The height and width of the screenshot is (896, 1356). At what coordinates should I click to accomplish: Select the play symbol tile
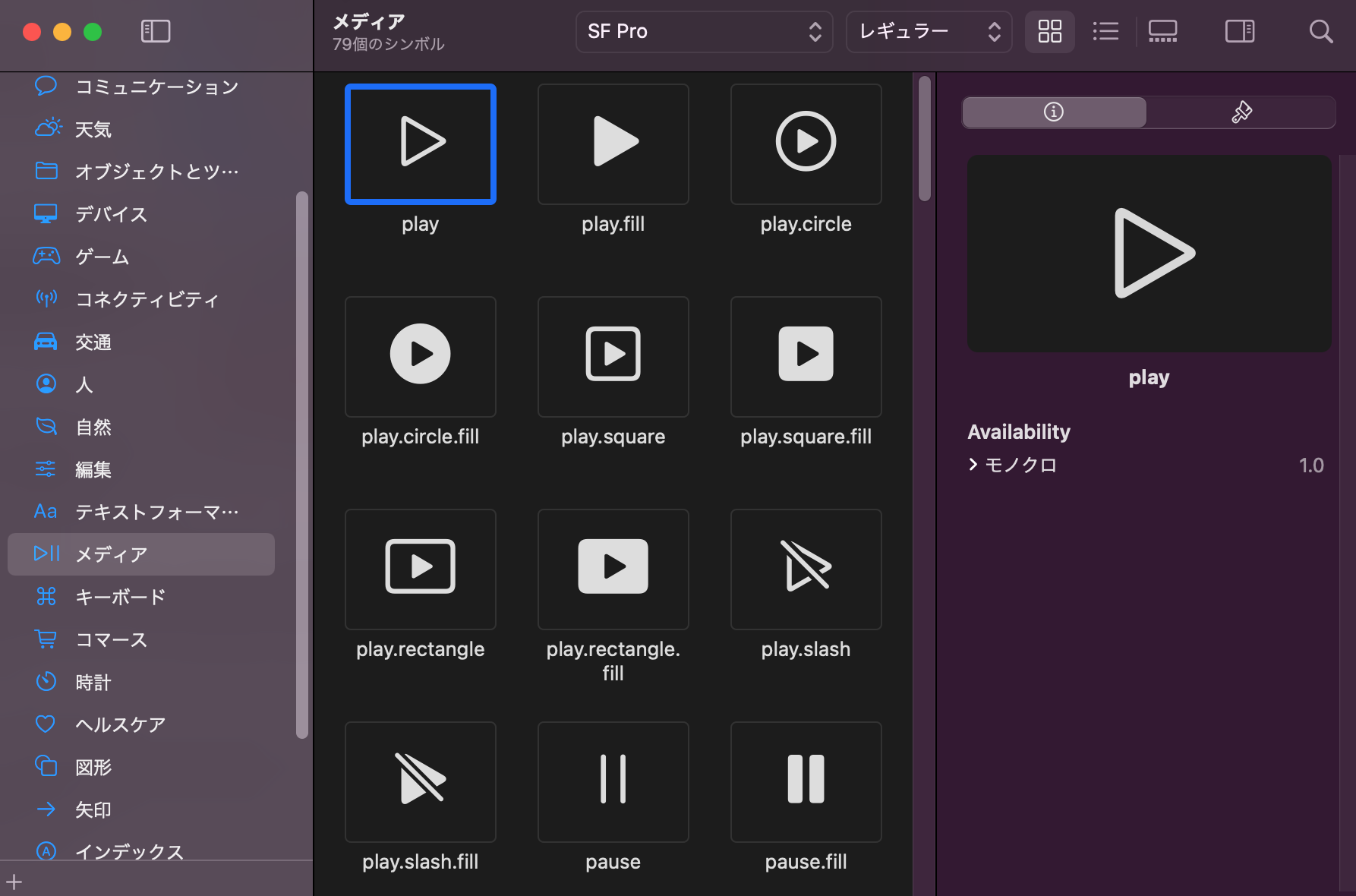click(421, 144)
